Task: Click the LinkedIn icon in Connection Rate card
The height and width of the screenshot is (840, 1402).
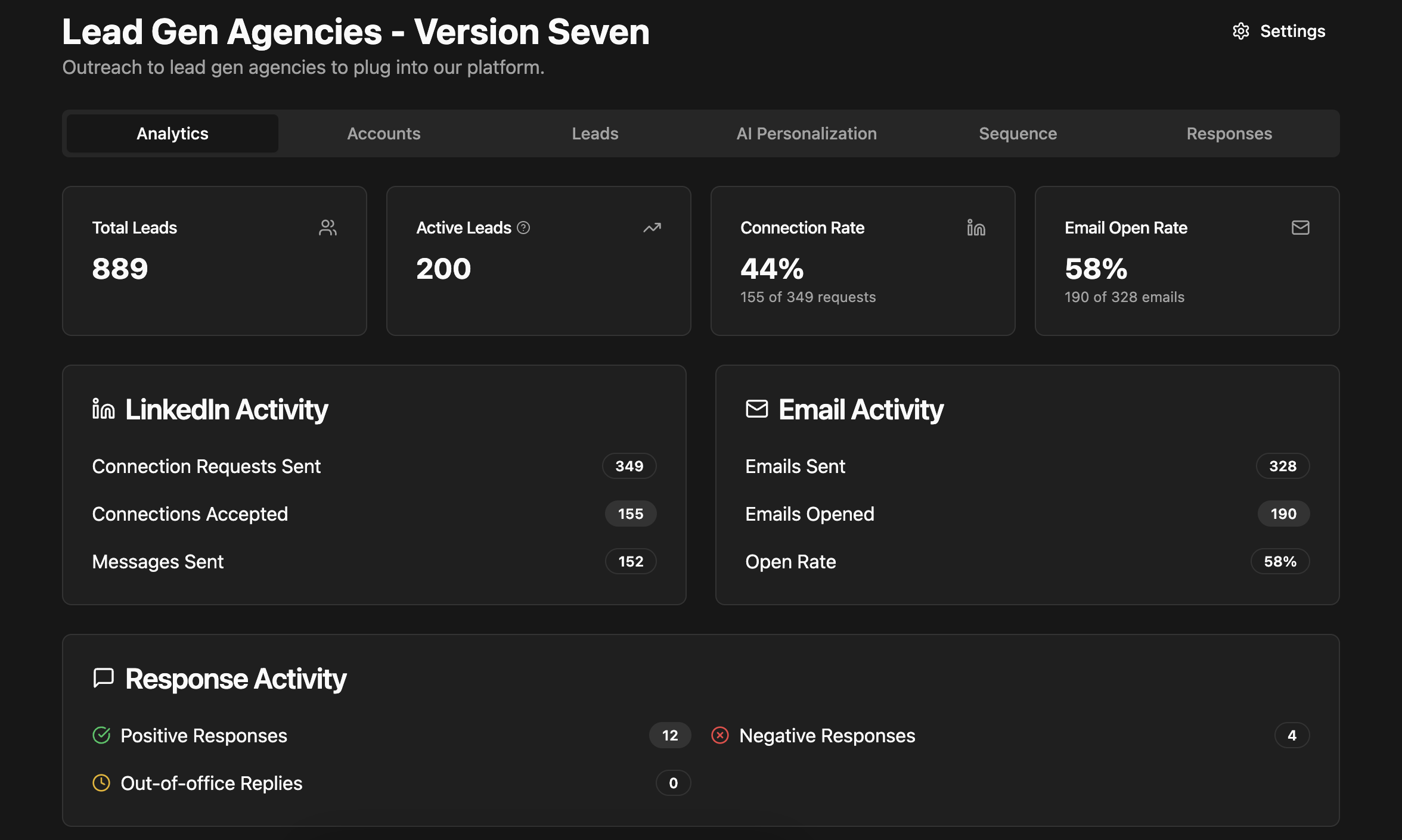Action: point(976,228)
